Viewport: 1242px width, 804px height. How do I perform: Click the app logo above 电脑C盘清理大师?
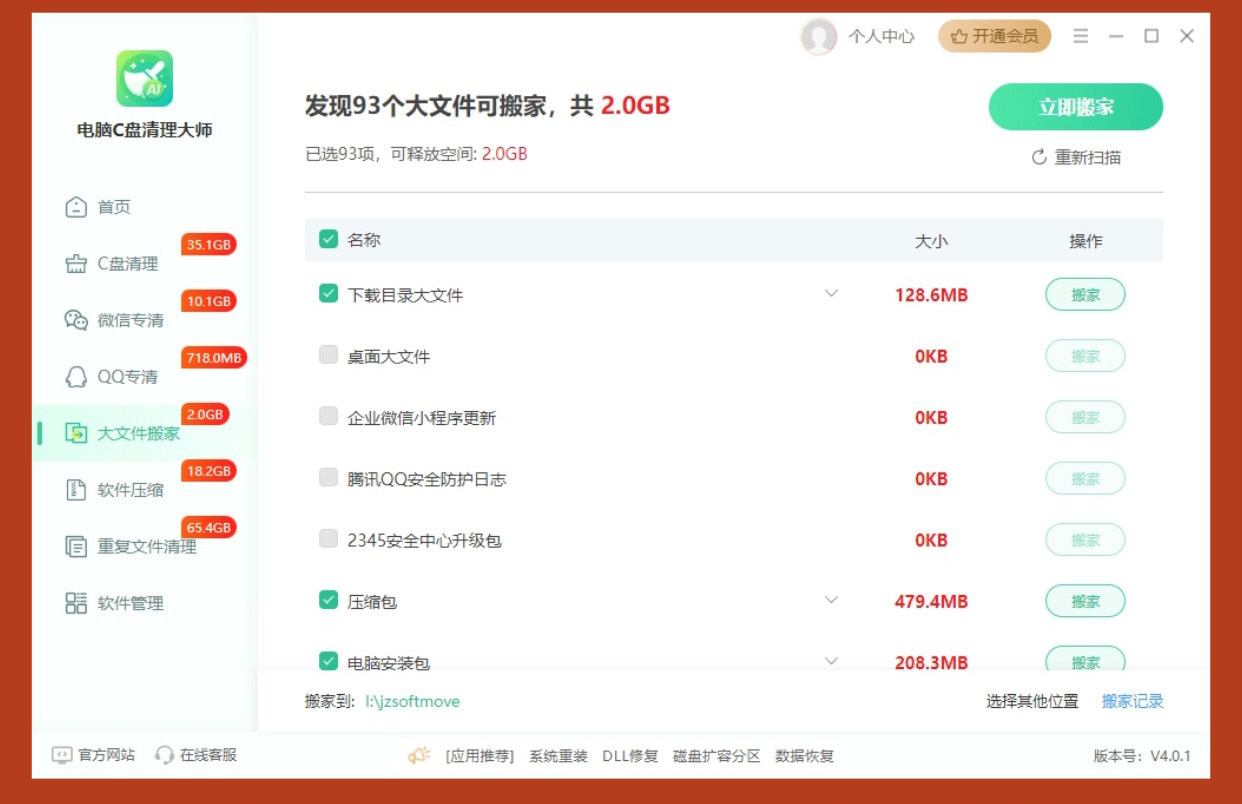[x=144, y=78]
